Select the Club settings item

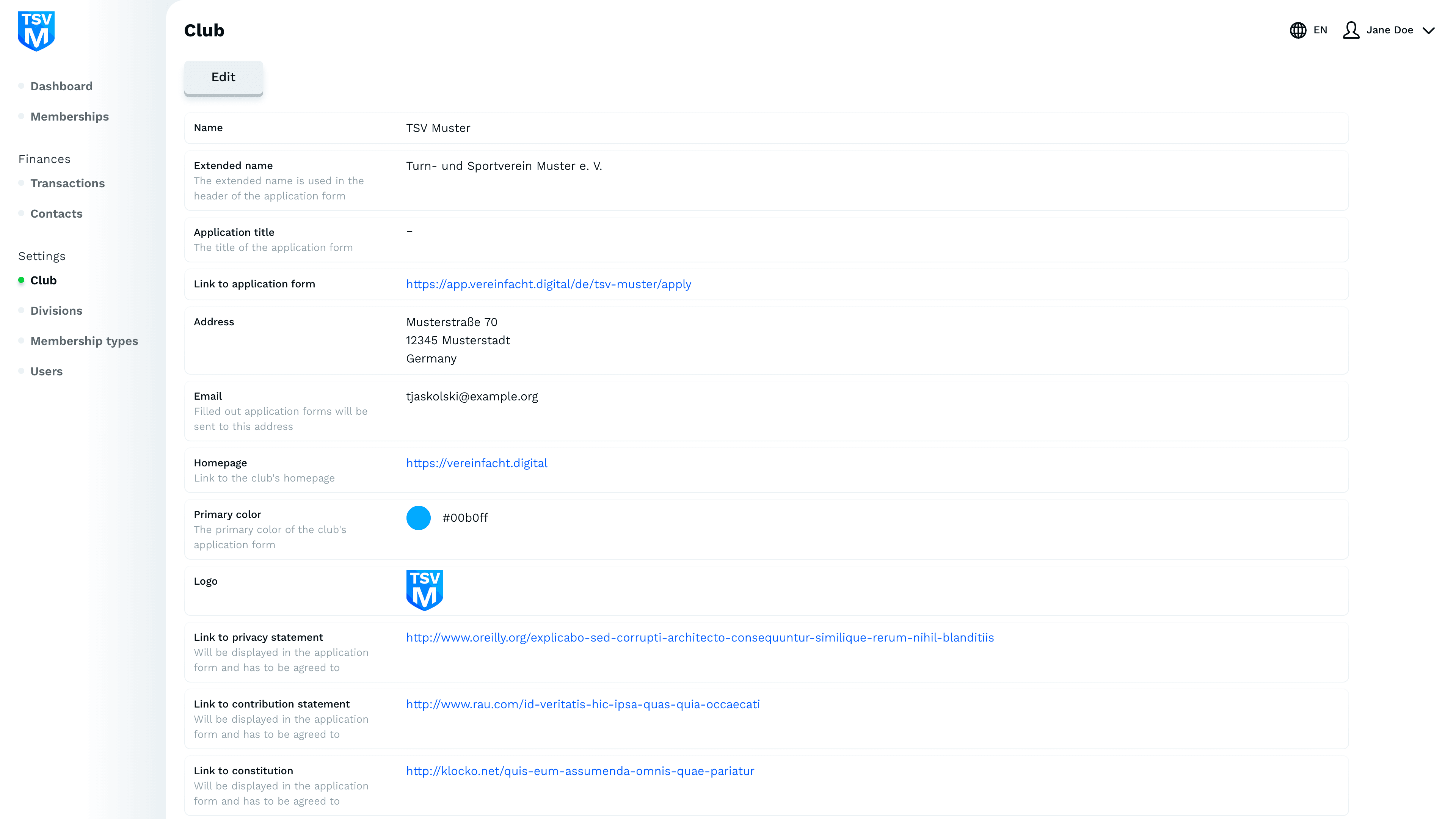tap(43, 280)
